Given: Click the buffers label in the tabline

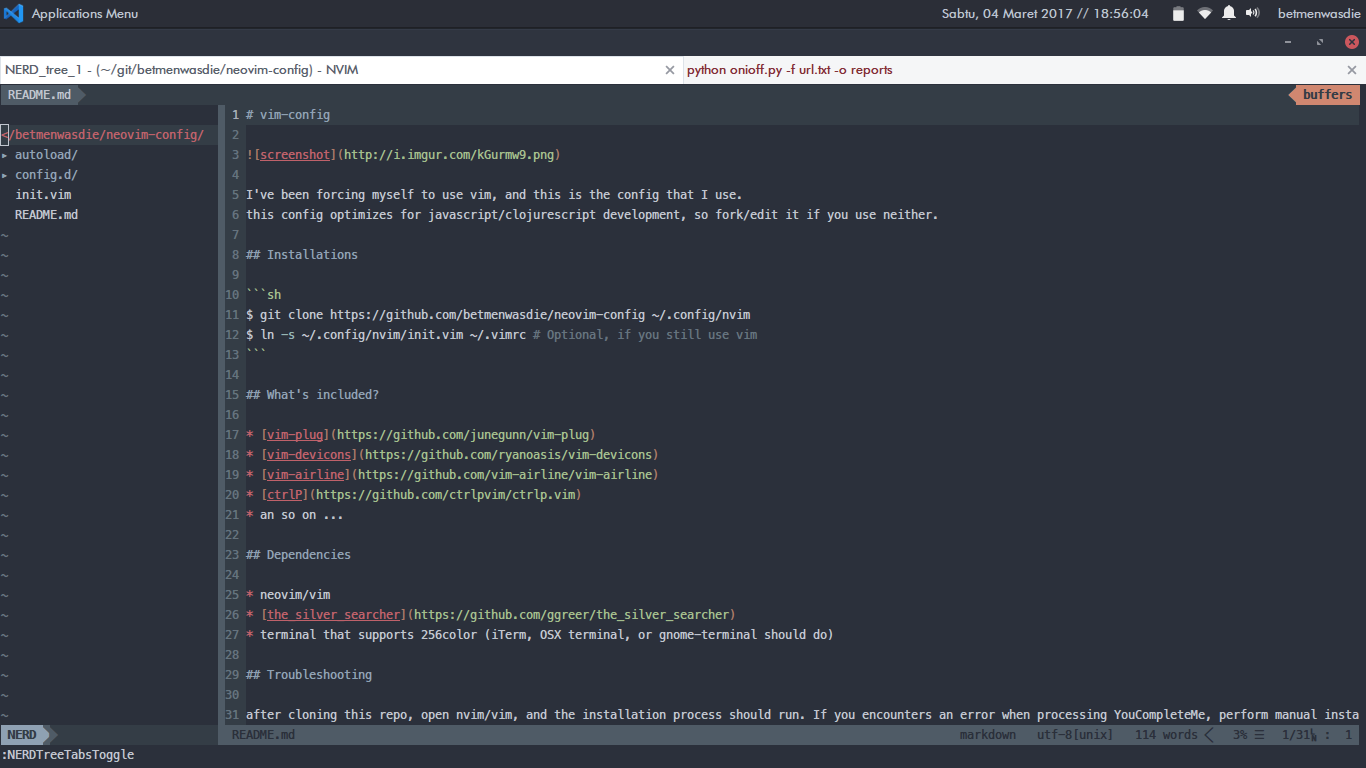Looking at the screenshot, I should click(x=1327, y=95).
